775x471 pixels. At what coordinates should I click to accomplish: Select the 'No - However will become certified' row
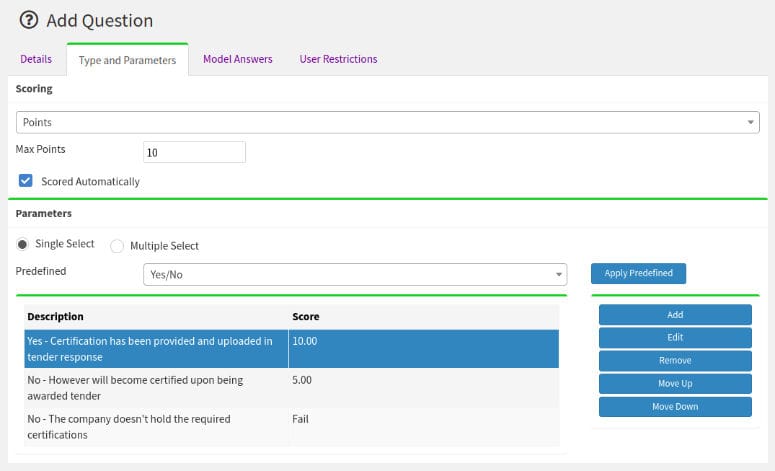pos(150,387)
